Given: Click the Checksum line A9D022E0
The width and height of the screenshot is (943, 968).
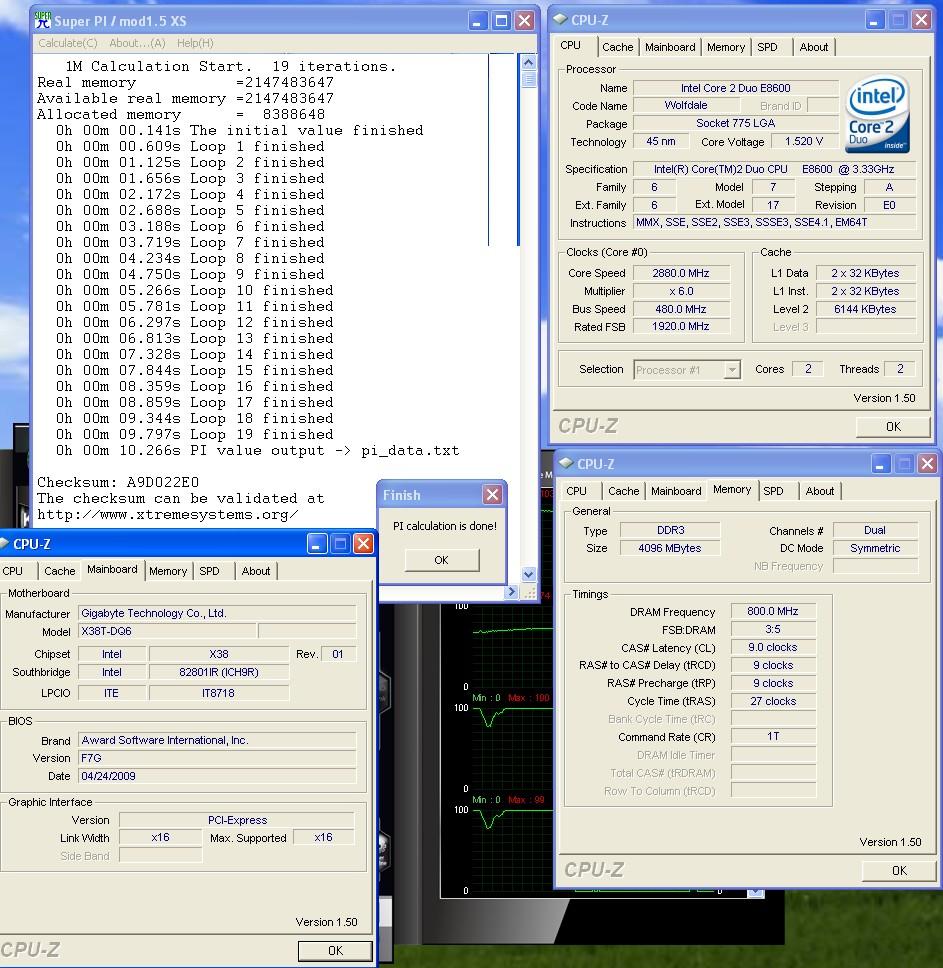Looking at the screenshot, I should point(118,482).
